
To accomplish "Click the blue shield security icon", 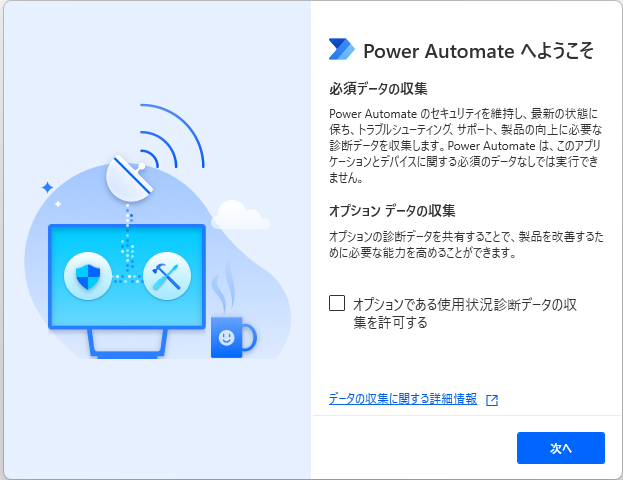I will click(88, 276).
